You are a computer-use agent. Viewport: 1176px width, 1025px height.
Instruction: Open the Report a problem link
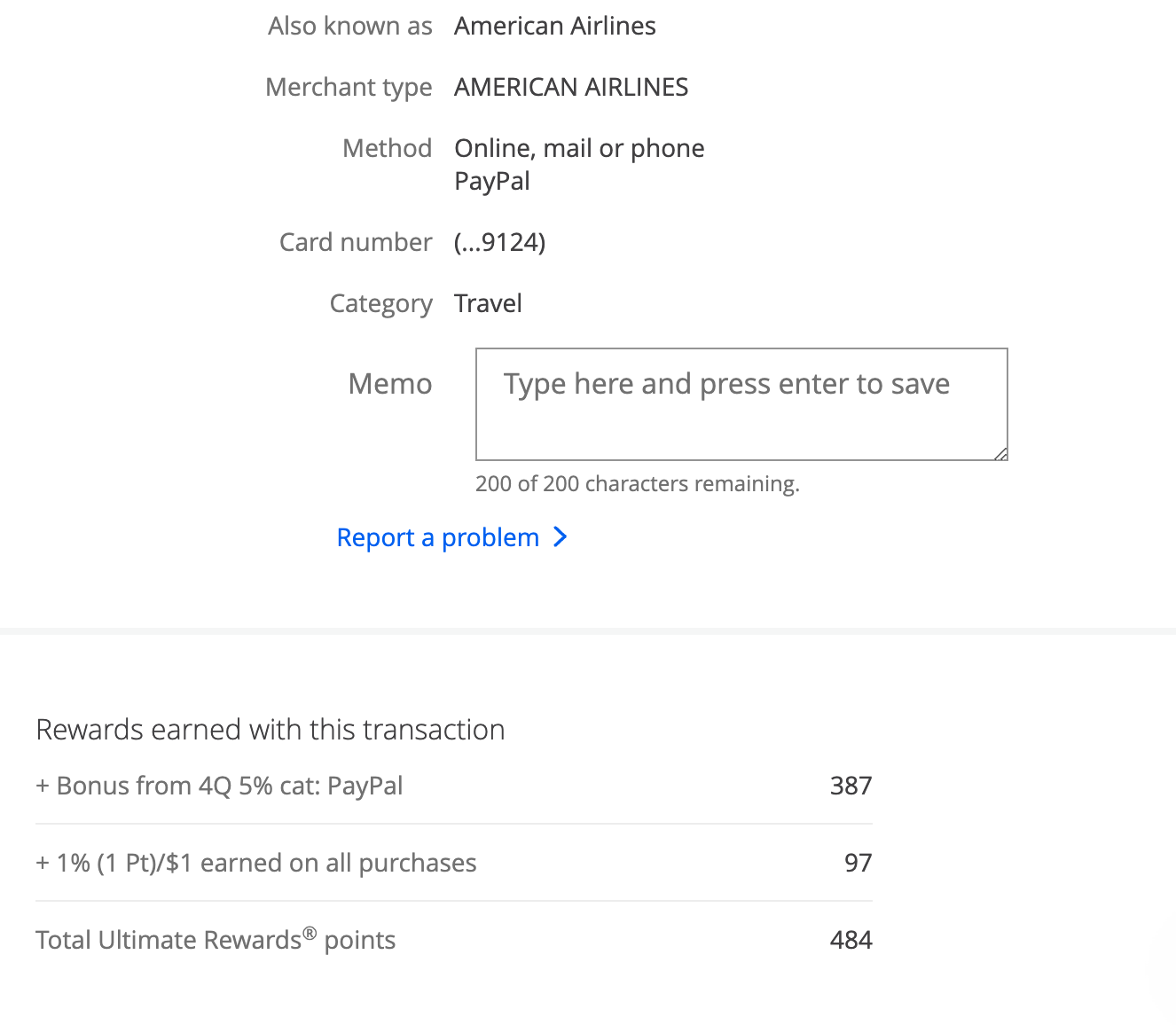click(438, 537)
